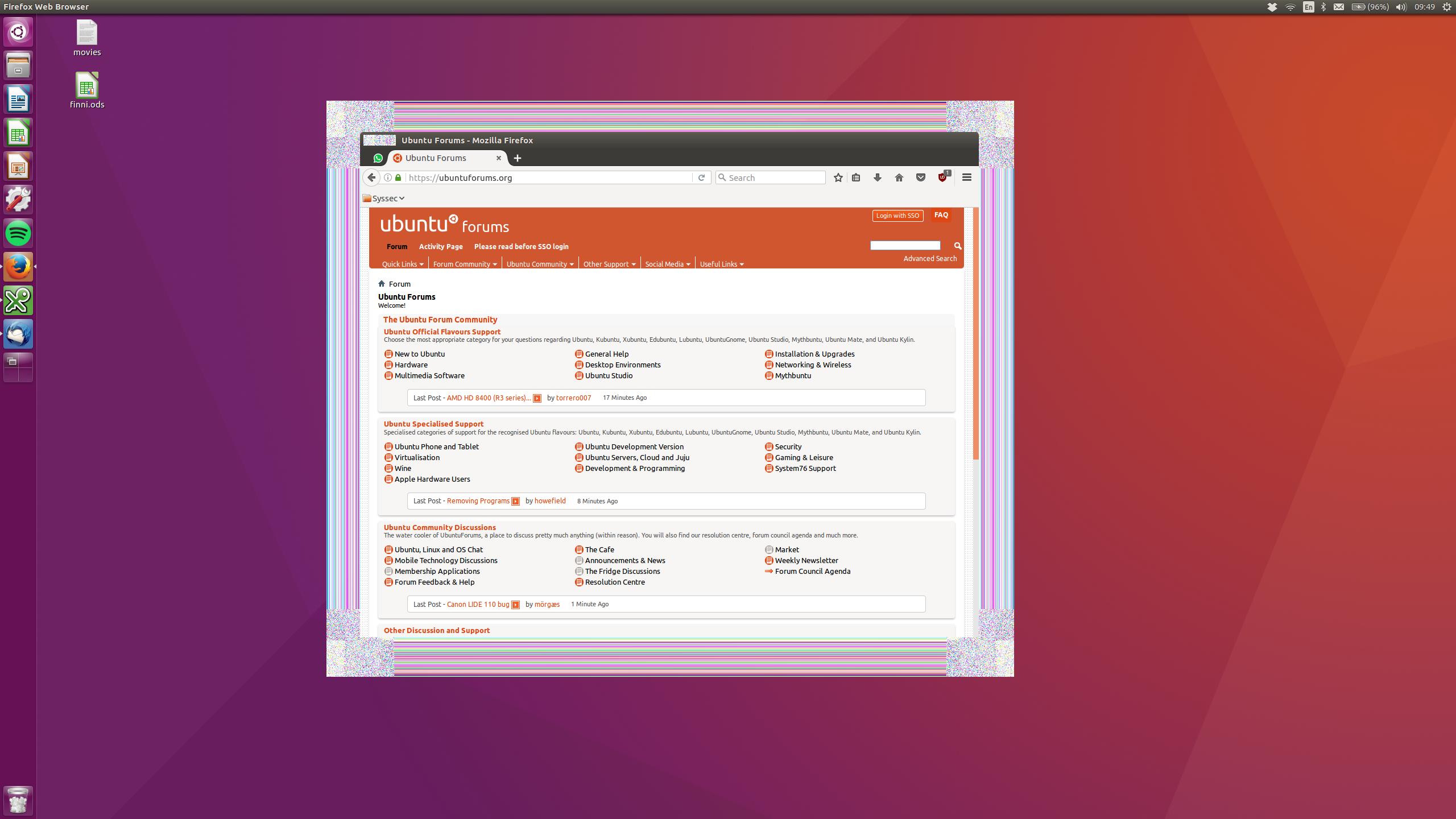Click the Firefox back arrow button

point(371,177)
